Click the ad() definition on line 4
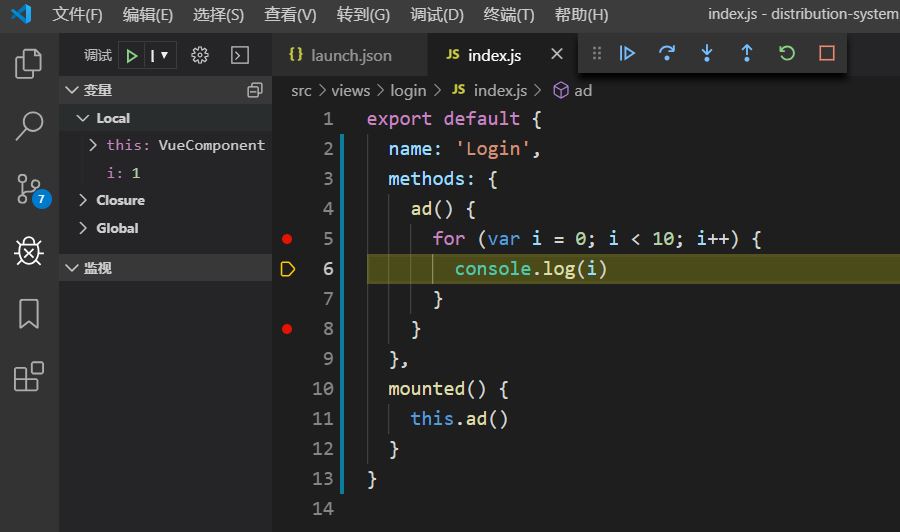 (432, 209)
